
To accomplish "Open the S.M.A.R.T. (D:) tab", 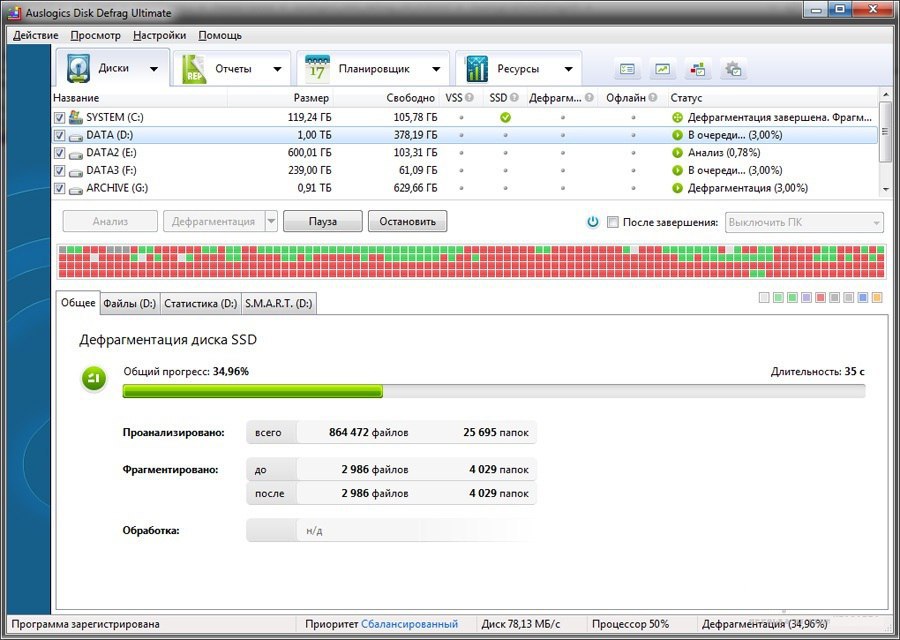I will click(x=278, y=303).
